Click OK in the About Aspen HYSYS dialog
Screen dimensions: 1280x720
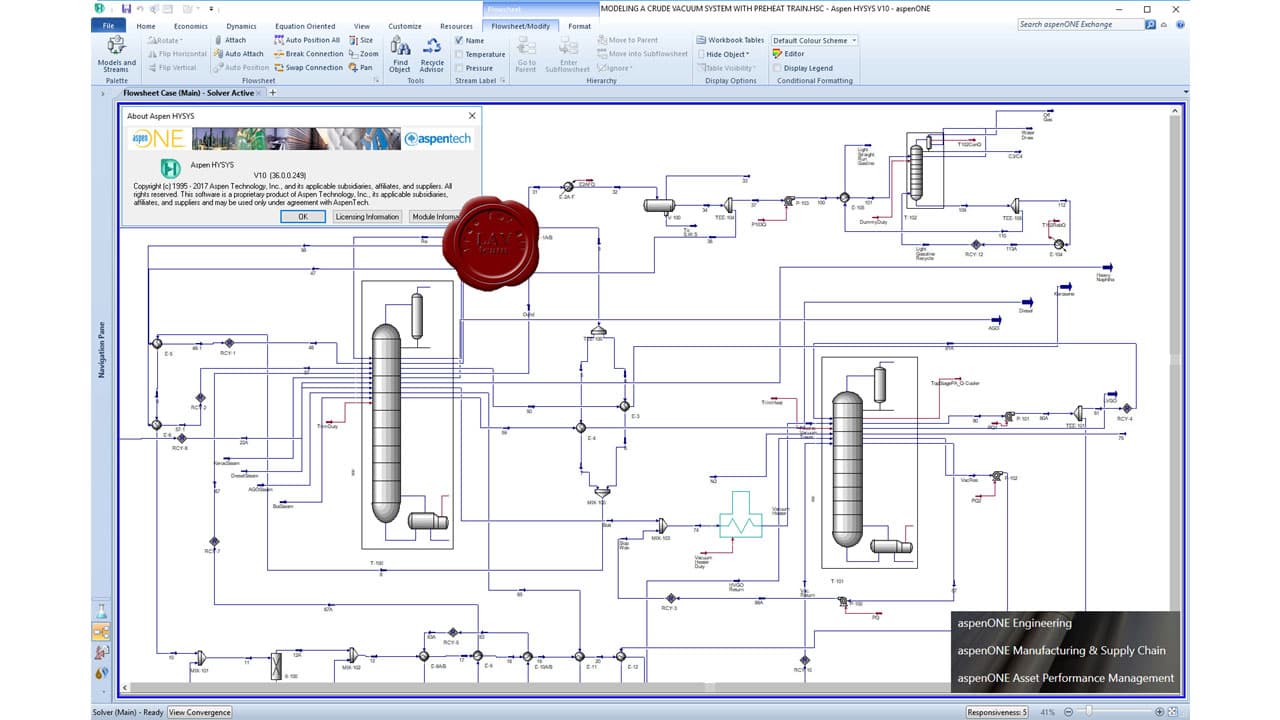point(303,216)
